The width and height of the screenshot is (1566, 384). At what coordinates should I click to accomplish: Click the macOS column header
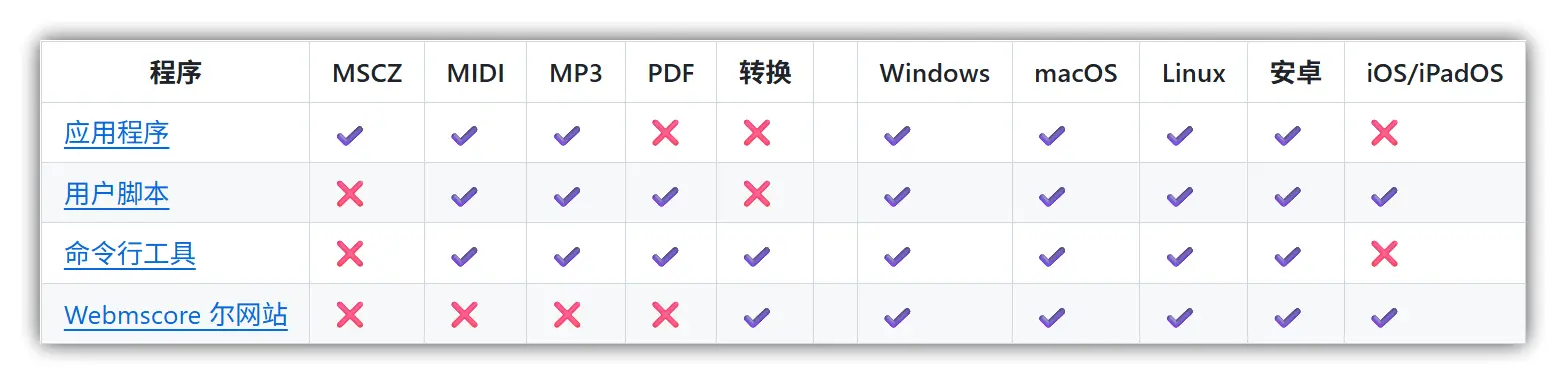coord(1076,73)
